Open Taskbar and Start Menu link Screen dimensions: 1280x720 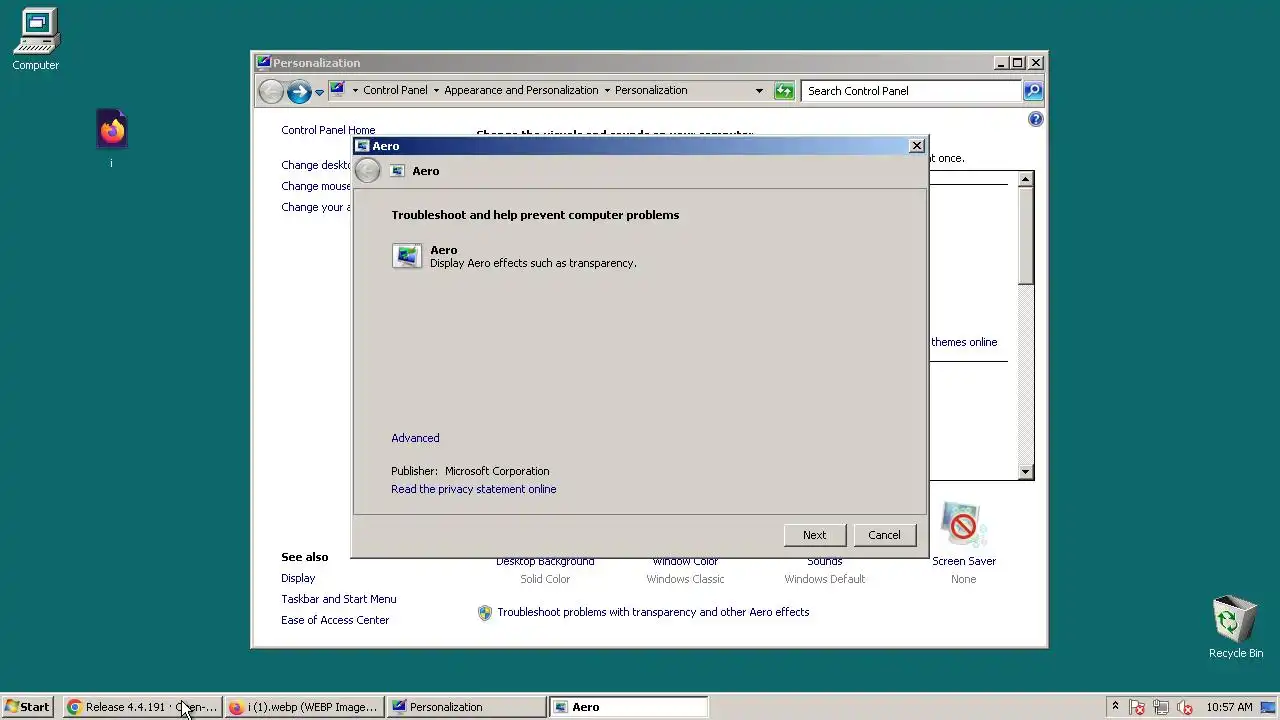(x=339, y=599)
